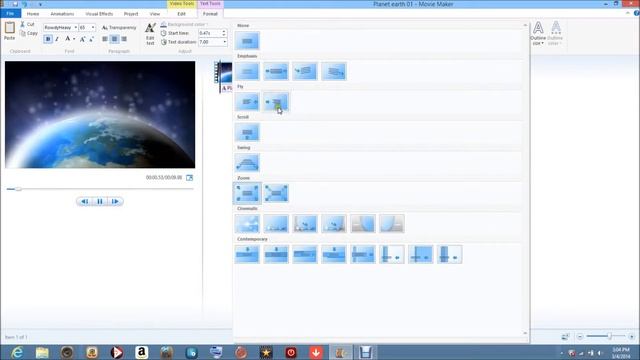Center align the text
Viewport: 640px width, 360px height.
coord(114,39)
